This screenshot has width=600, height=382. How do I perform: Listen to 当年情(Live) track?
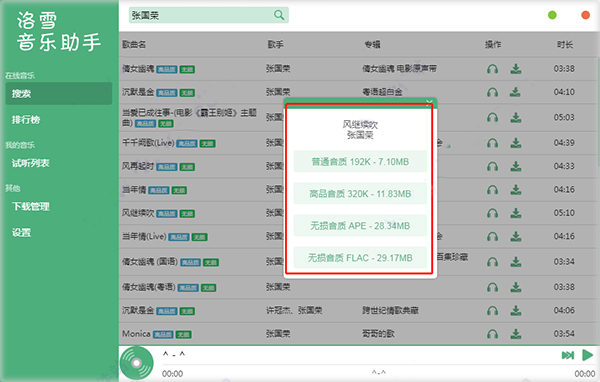(x=492, y=237)
